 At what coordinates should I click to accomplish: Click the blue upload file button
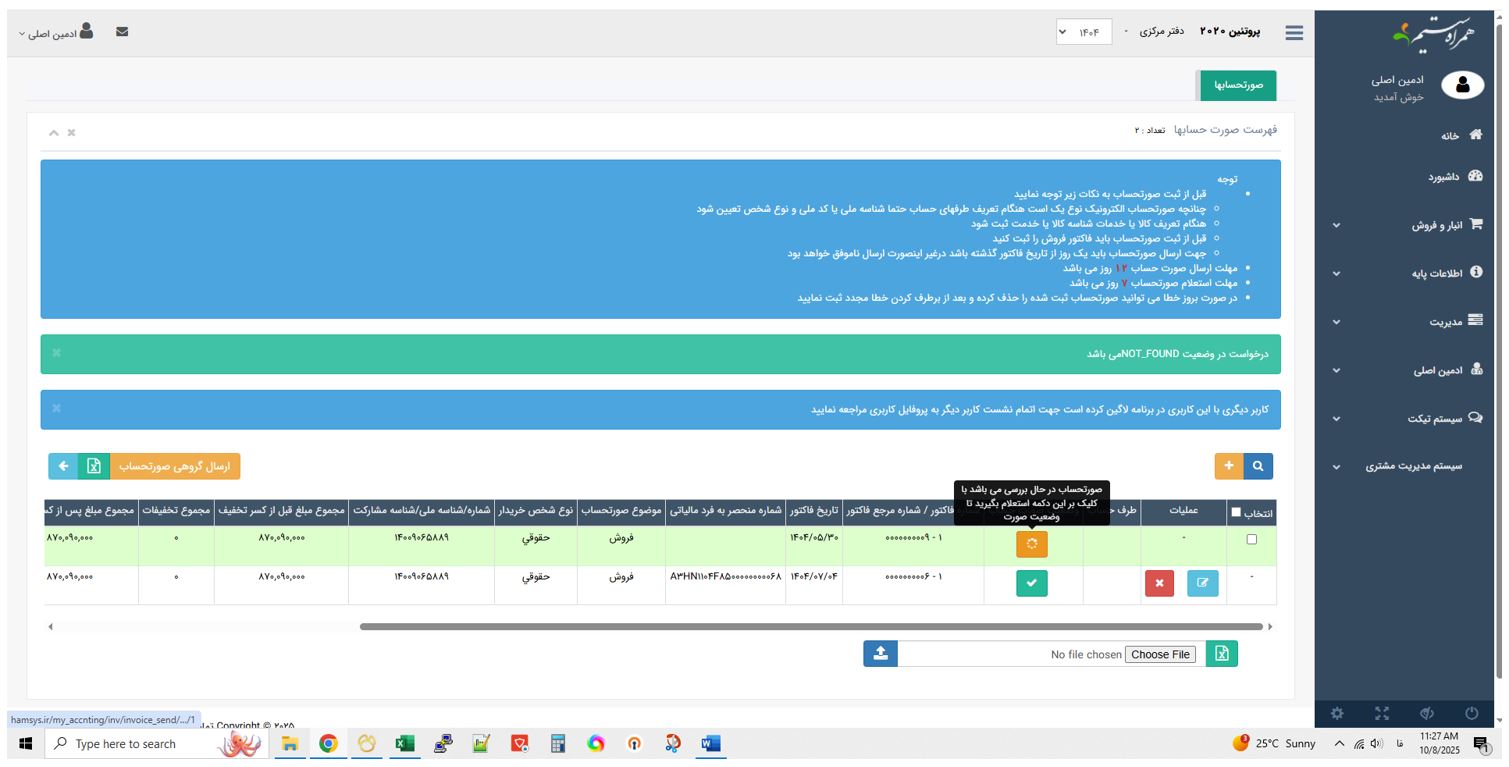[880, 653]
